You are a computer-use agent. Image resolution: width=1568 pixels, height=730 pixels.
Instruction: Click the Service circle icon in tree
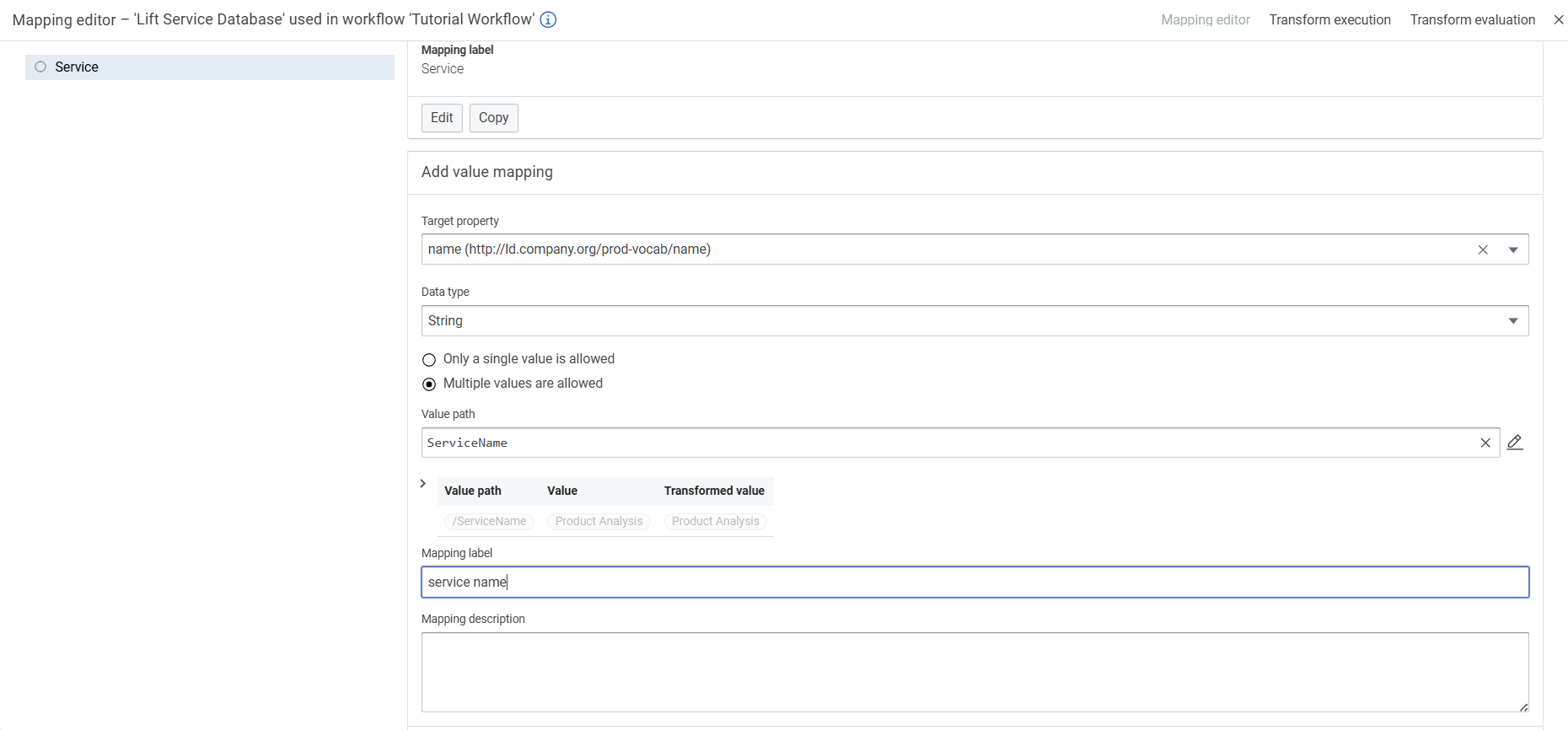pyautogui.click(x=40, y=67)
